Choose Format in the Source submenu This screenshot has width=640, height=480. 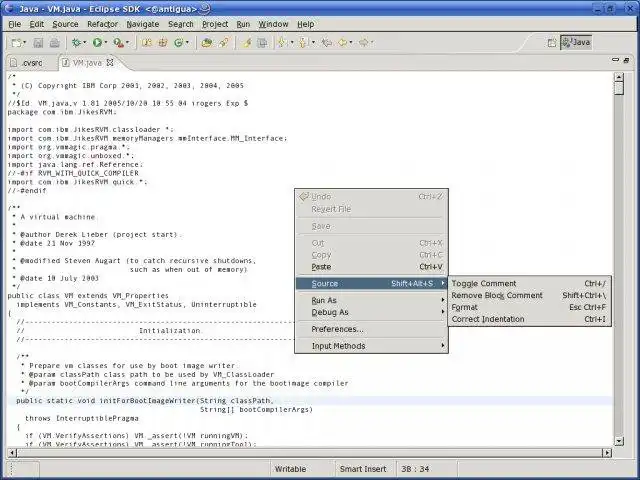(529, 307)
